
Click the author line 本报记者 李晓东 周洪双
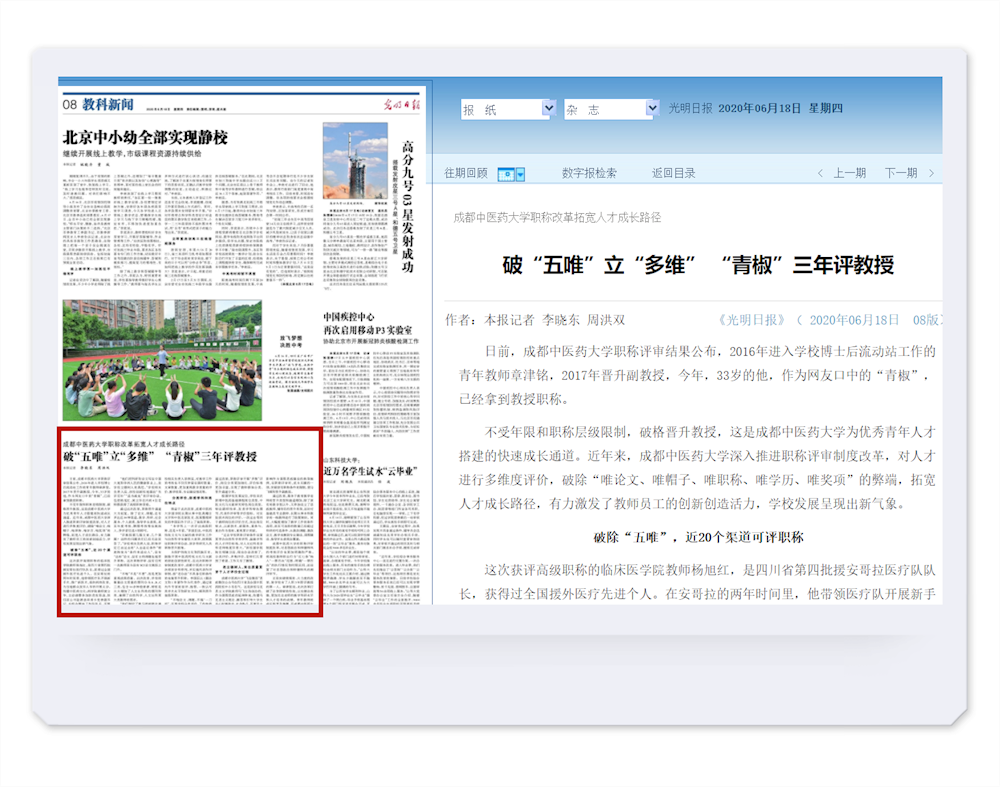554,320
